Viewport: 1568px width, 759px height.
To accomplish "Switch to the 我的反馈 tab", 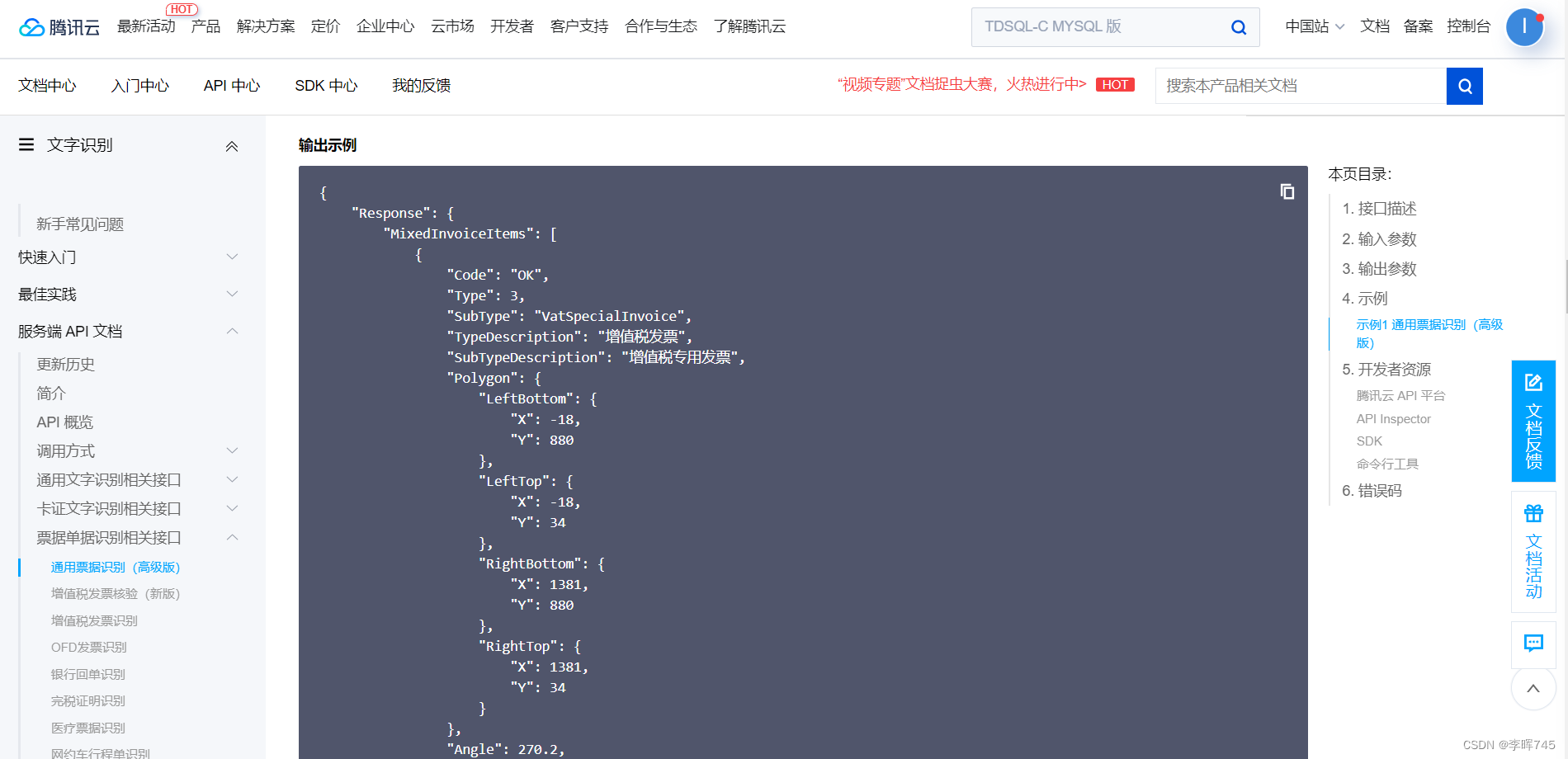I will coord(421,86).
